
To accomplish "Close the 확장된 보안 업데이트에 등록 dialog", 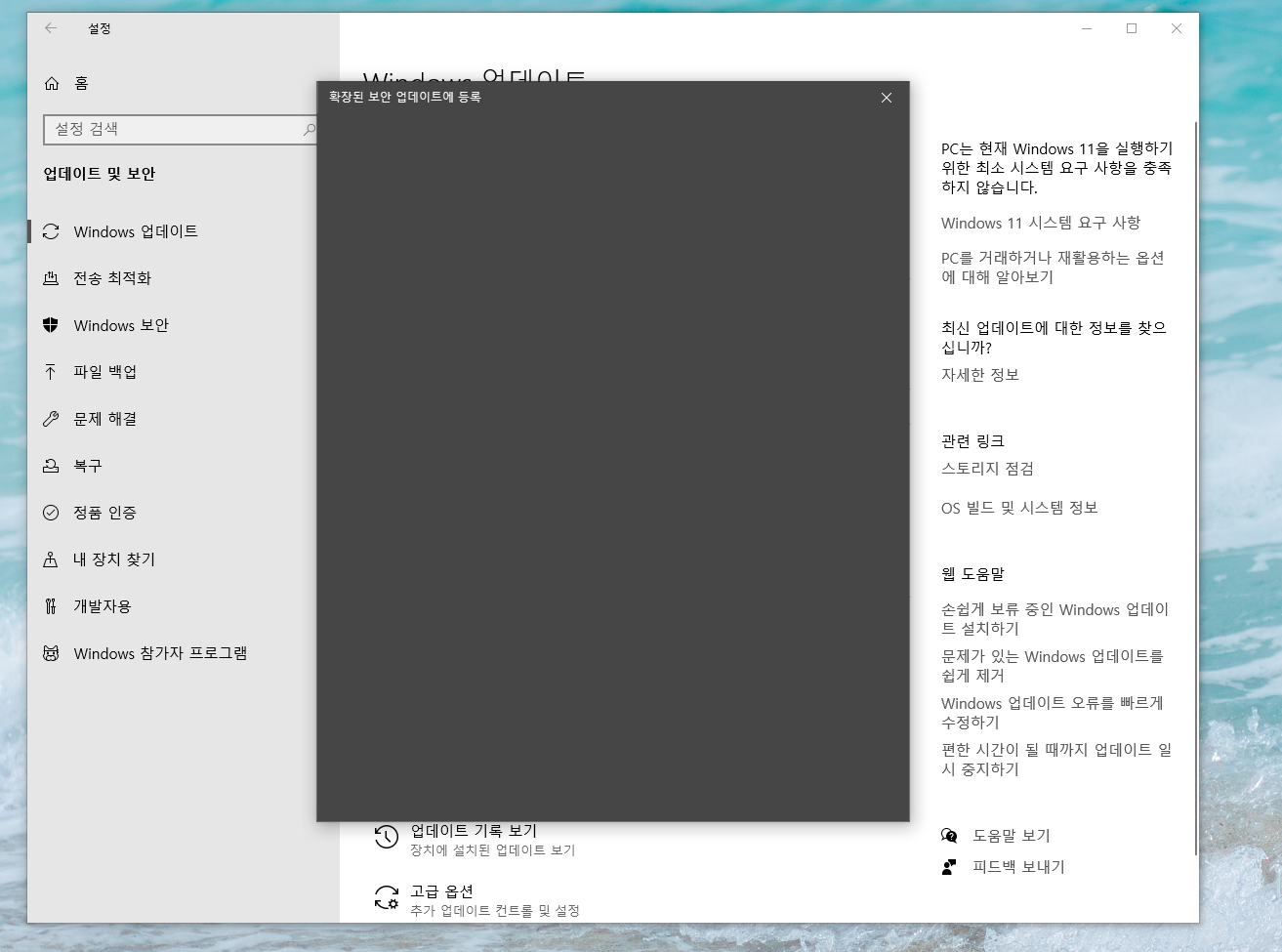I will point(887,98).
